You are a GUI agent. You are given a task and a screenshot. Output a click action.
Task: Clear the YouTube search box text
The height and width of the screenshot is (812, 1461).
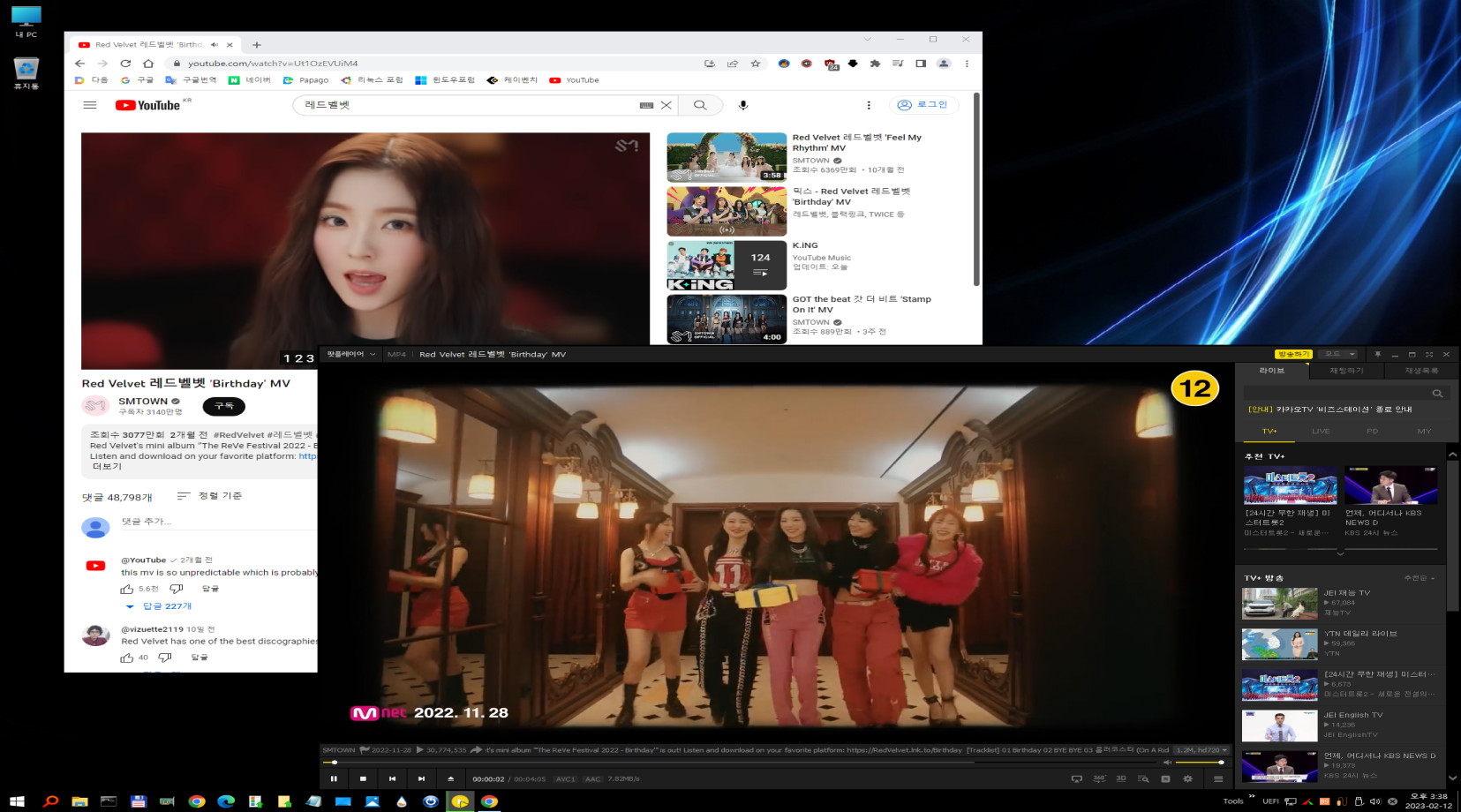click(x=666, y=105)
